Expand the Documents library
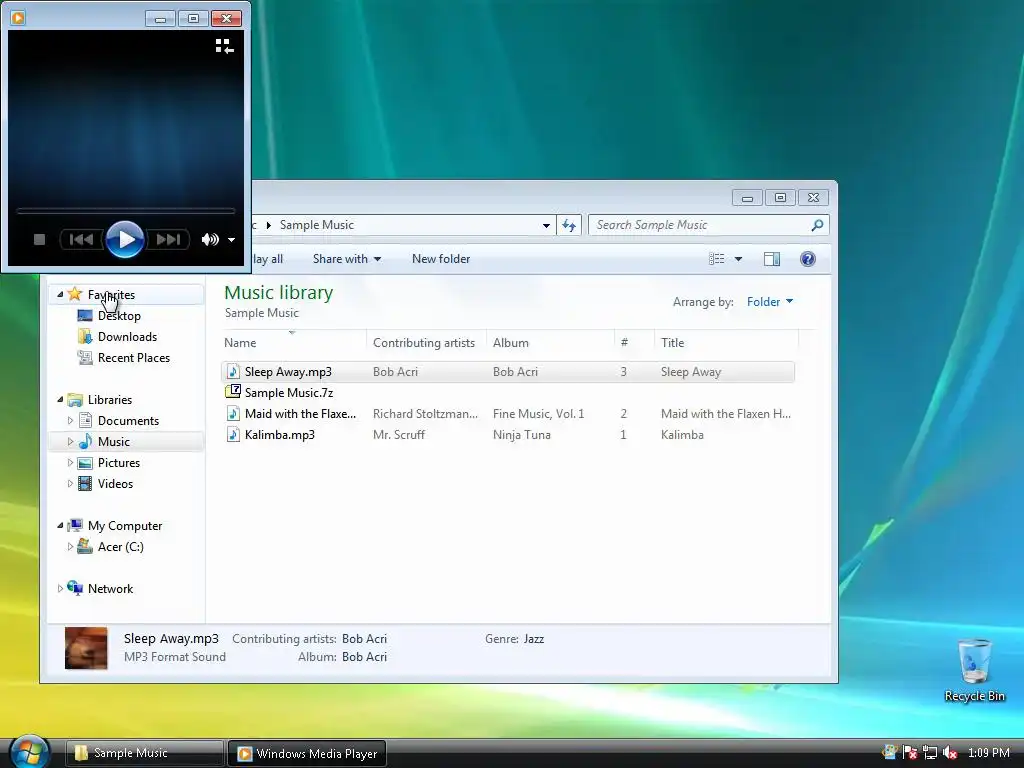The image size is (1024, 768). tap(70, 421)
